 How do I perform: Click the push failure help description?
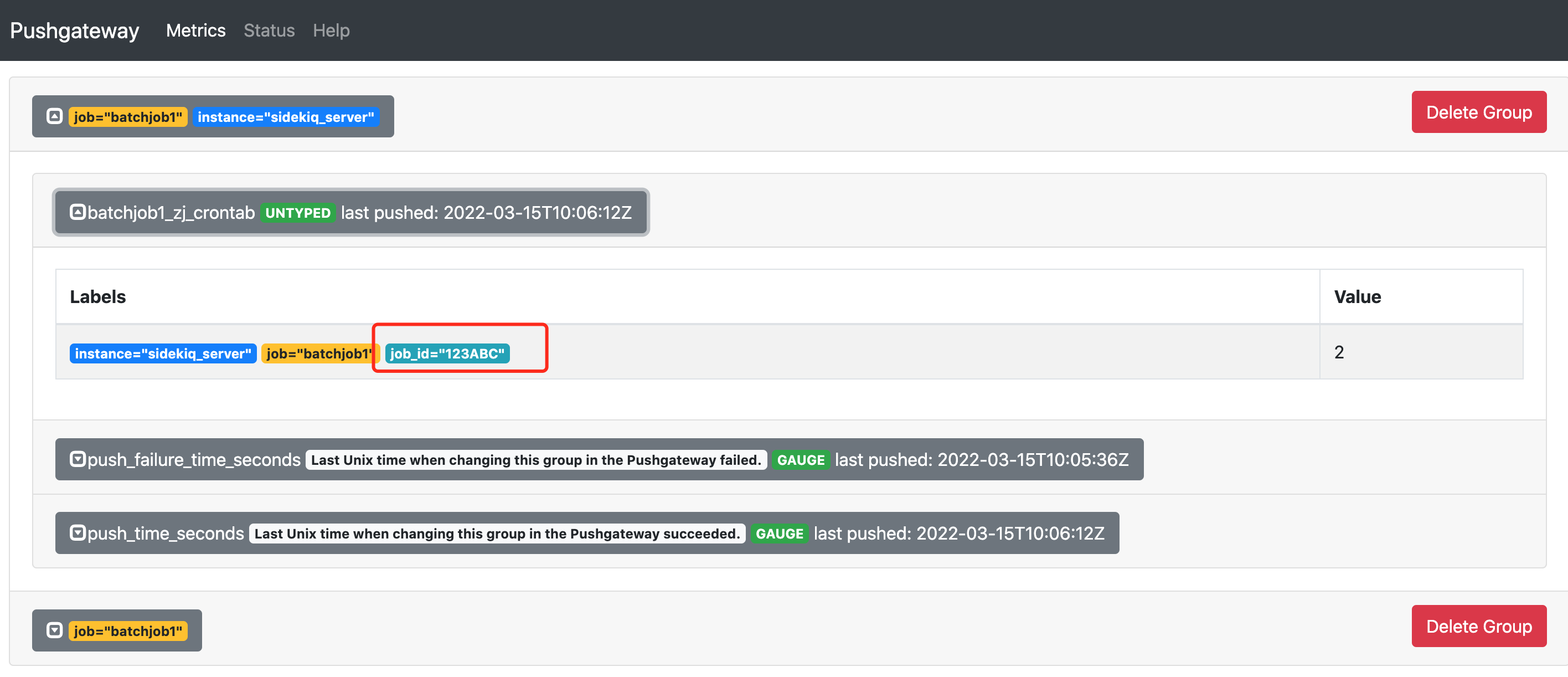coord(537,460)
